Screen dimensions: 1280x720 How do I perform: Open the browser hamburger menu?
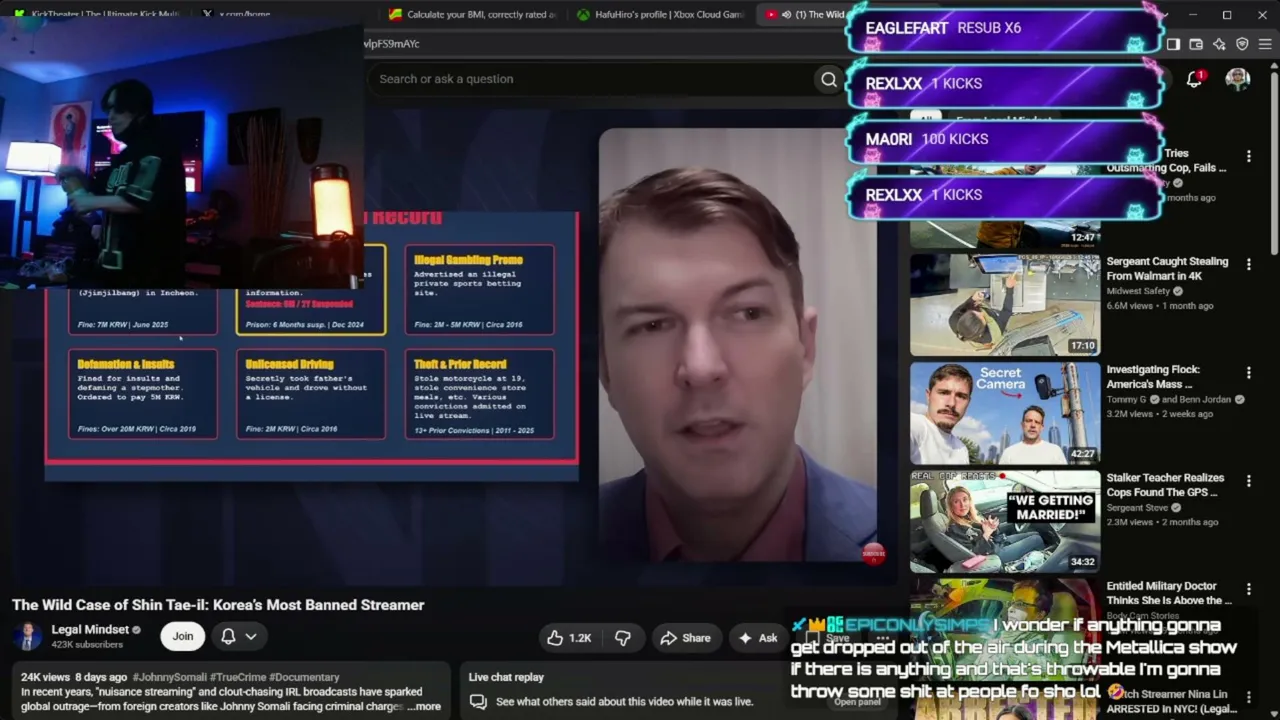1265,44
